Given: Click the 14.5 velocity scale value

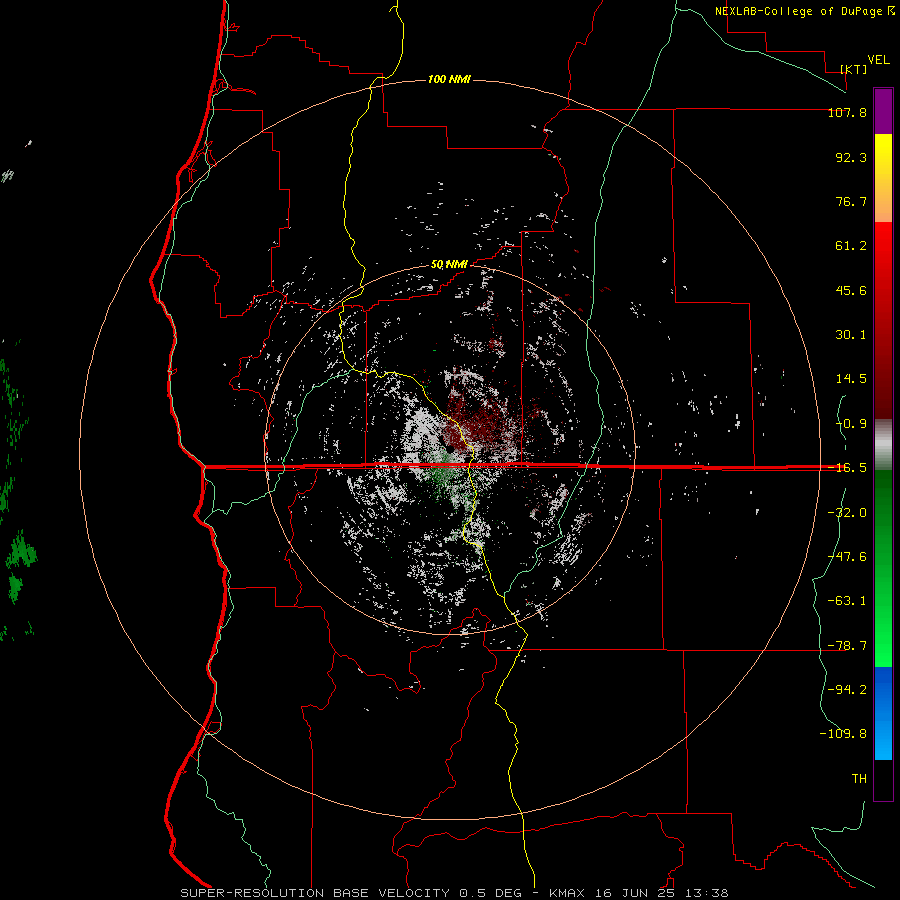Looking at the screenshot, I should [x=851, y=379].
